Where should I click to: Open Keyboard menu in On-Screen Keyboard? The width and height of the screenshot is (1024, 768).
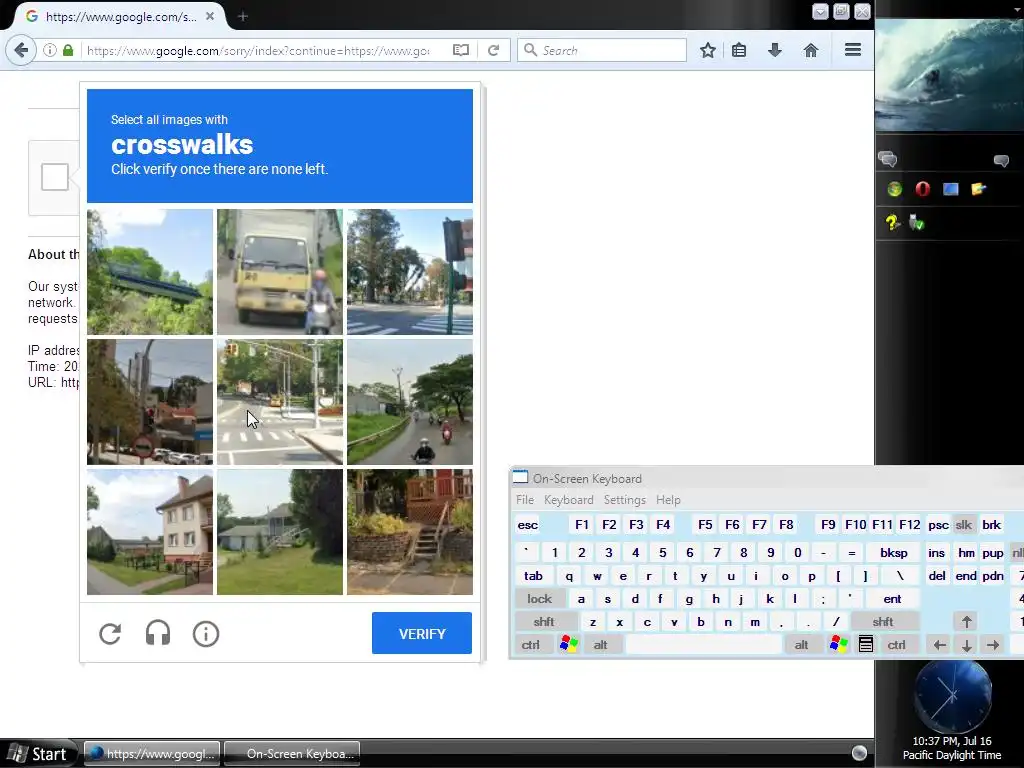coord(569,500)
